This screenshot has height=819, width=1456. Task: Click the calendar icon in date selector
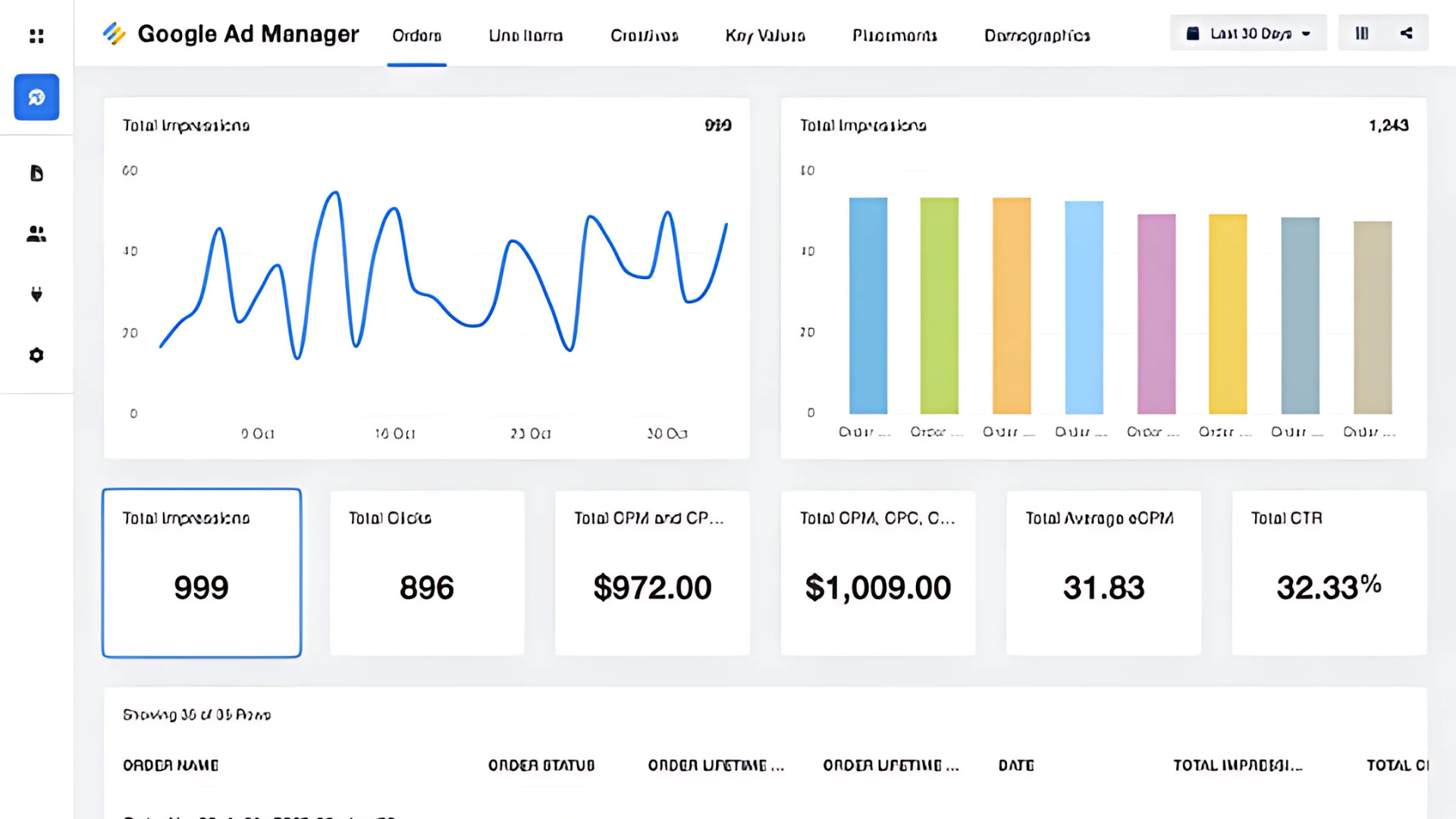1193,33
